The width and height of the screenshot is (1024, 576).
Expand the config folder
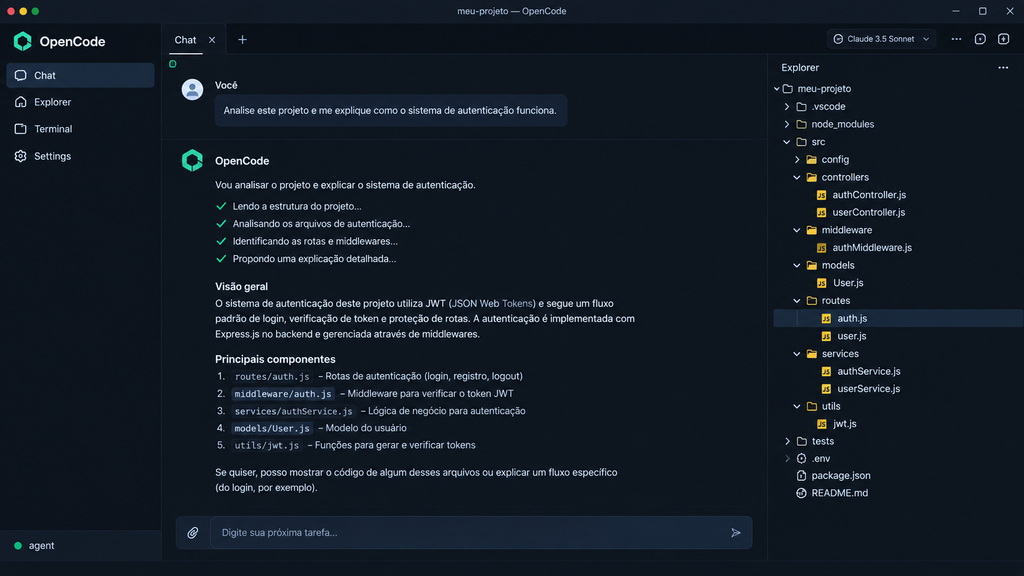coord(797,159)
